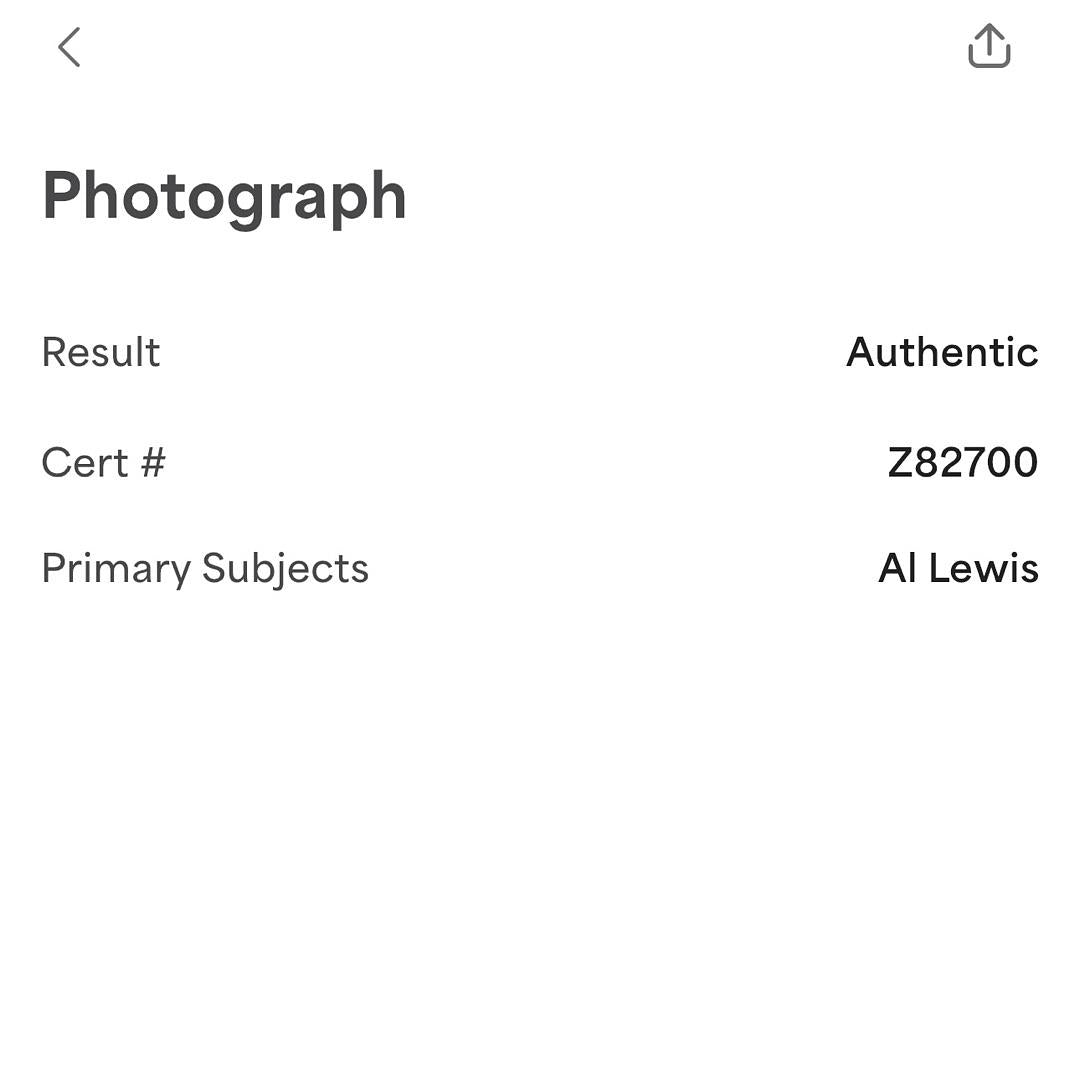Click the word Primary

[116, 568]
